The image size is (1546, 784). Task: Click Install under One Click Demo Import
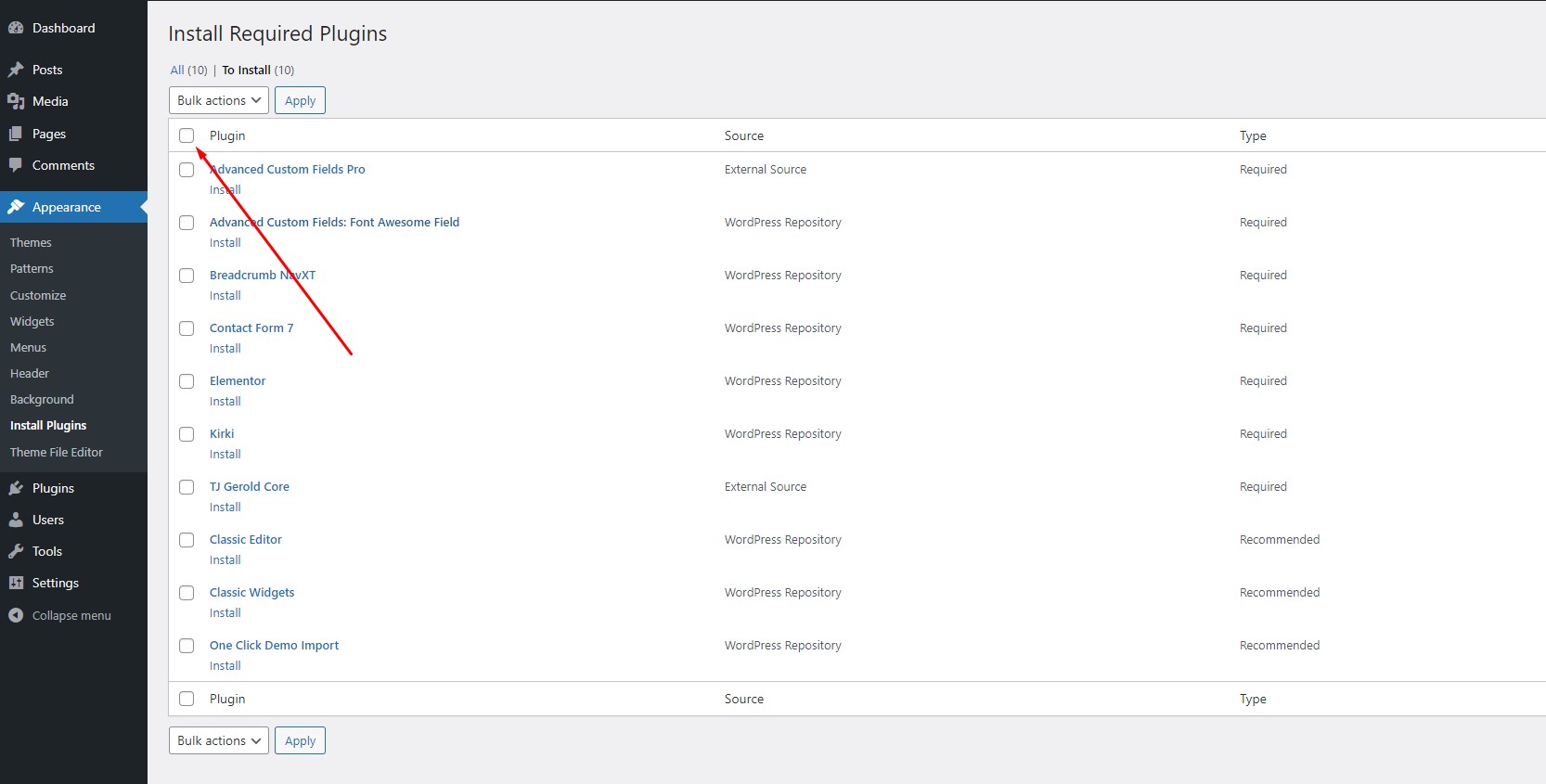(225, 665)
